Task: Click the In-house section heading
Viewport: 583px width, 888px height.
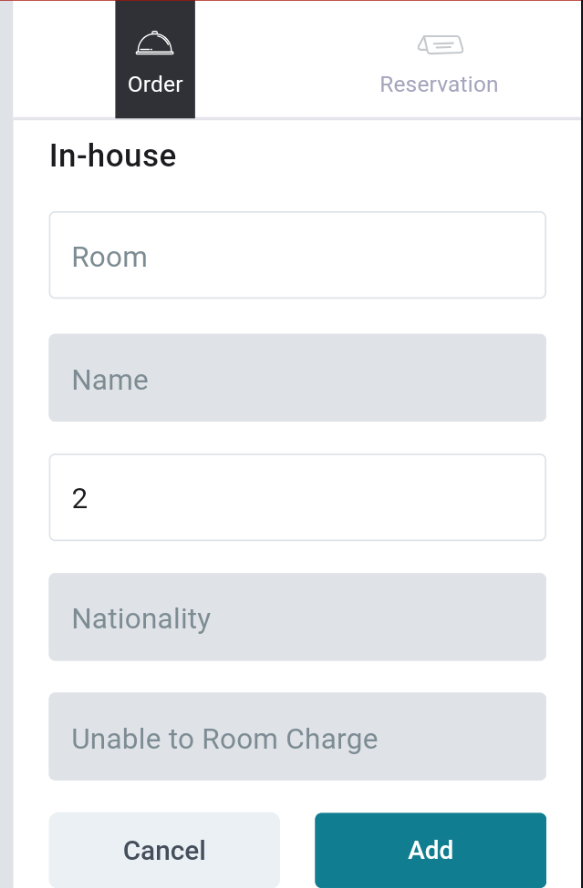Action: [x=113, y=155]
